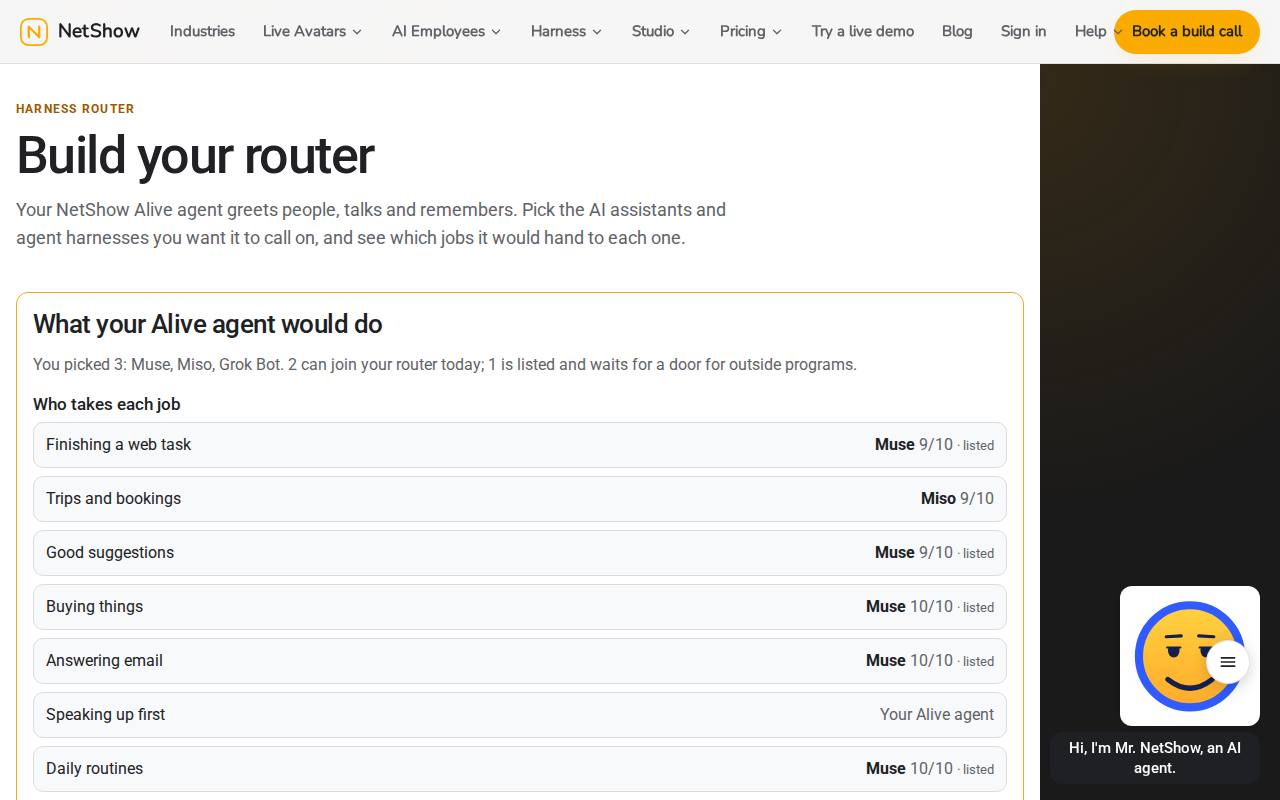Click Sign in
Image resolution: width=1280 pixels, height=800 pixels.
click(1023, 31)
